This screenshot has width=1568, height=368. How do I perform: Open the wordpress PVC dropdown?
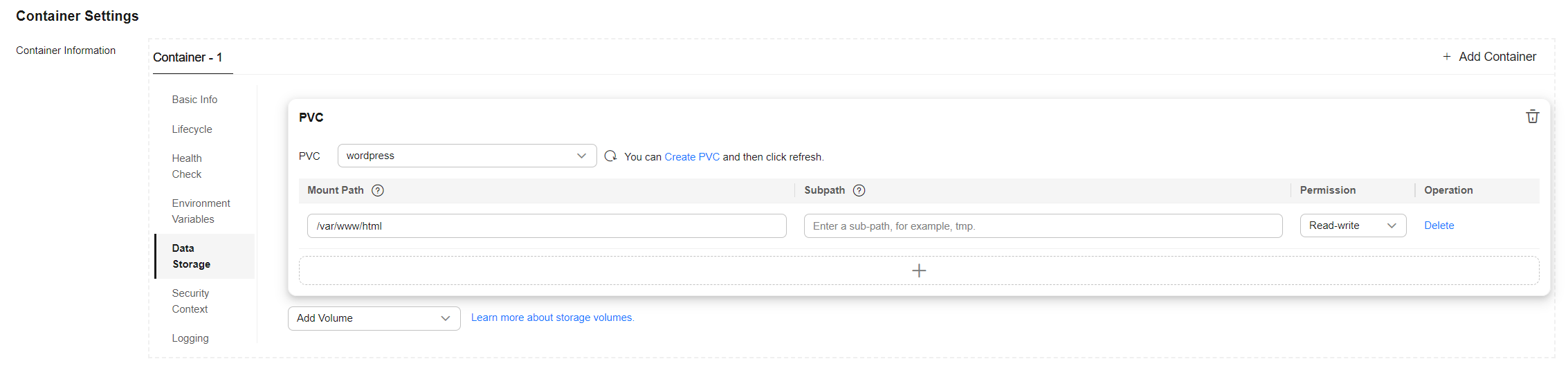[x=467, y=156]
